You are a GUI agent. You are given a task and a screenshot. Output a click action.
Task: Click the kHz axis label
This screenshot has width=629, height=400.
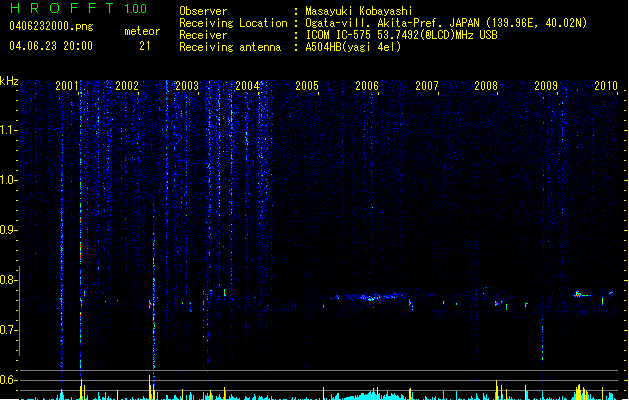9,81
